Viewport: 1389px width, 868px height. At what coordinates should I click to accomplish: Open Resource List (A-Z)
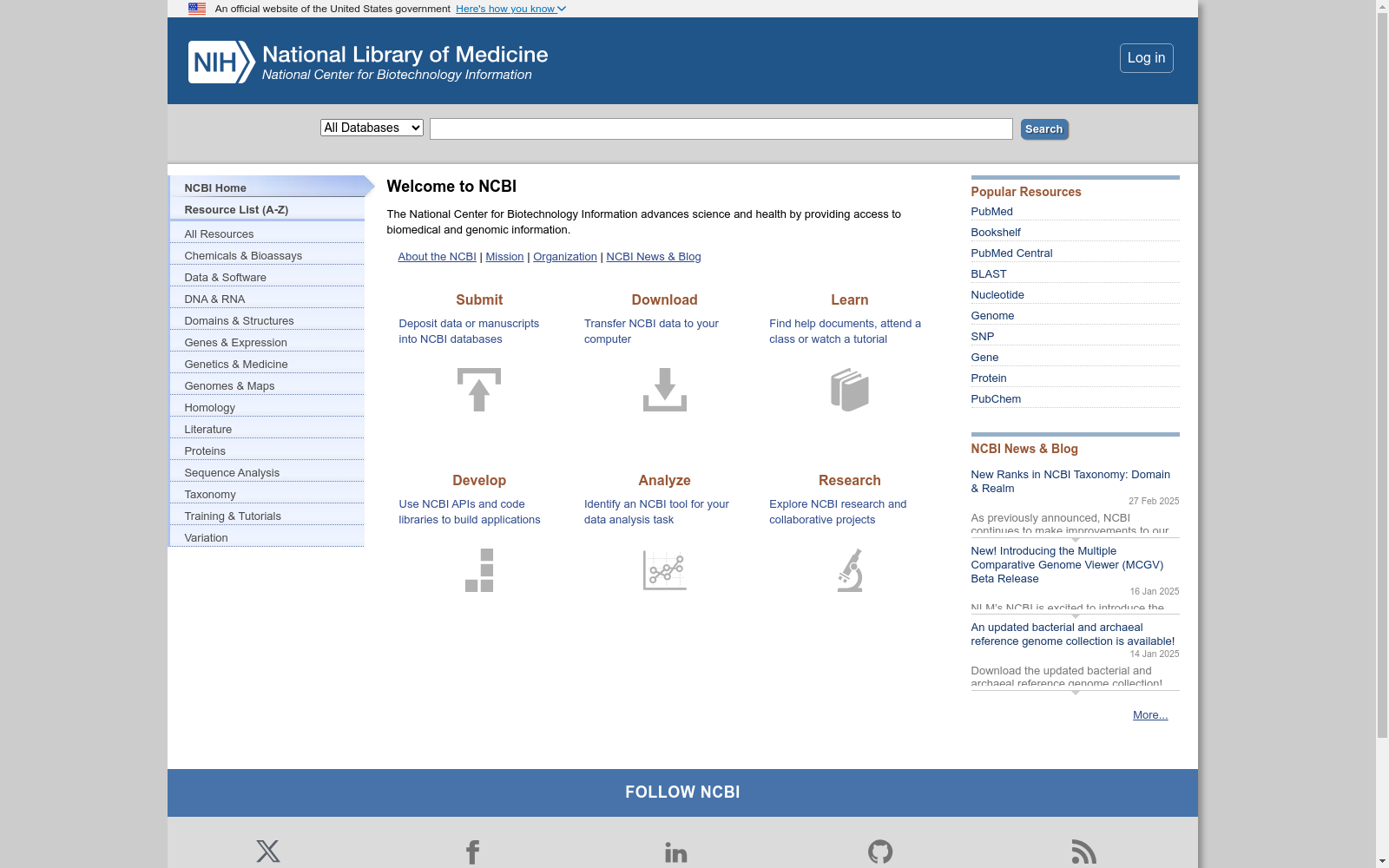[x=267, y=209]
